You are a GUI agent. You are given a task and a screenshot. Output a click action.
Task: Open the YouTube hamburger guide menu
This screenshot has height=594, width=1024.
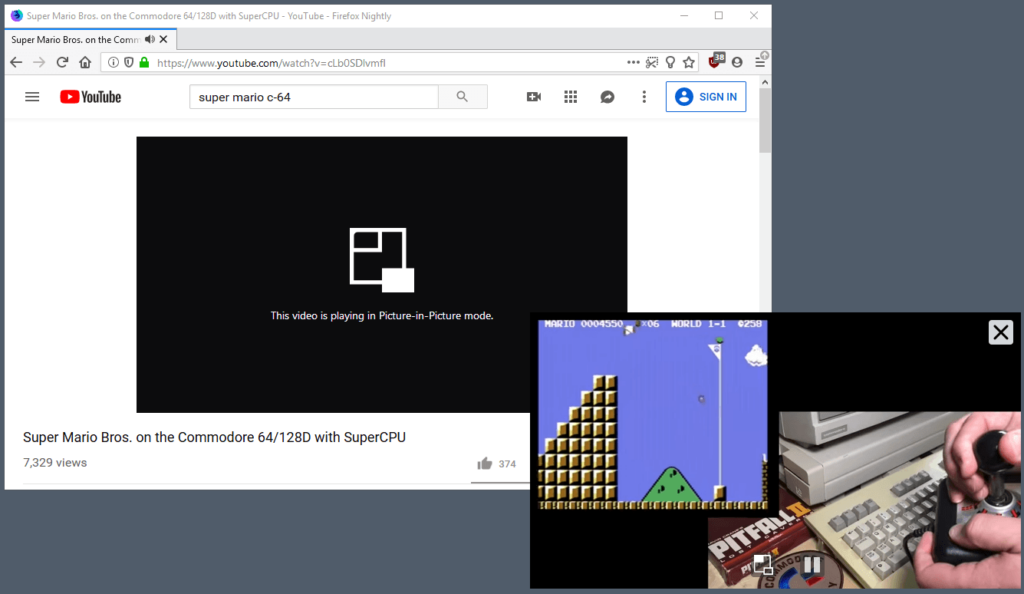(x=32, y=97)
